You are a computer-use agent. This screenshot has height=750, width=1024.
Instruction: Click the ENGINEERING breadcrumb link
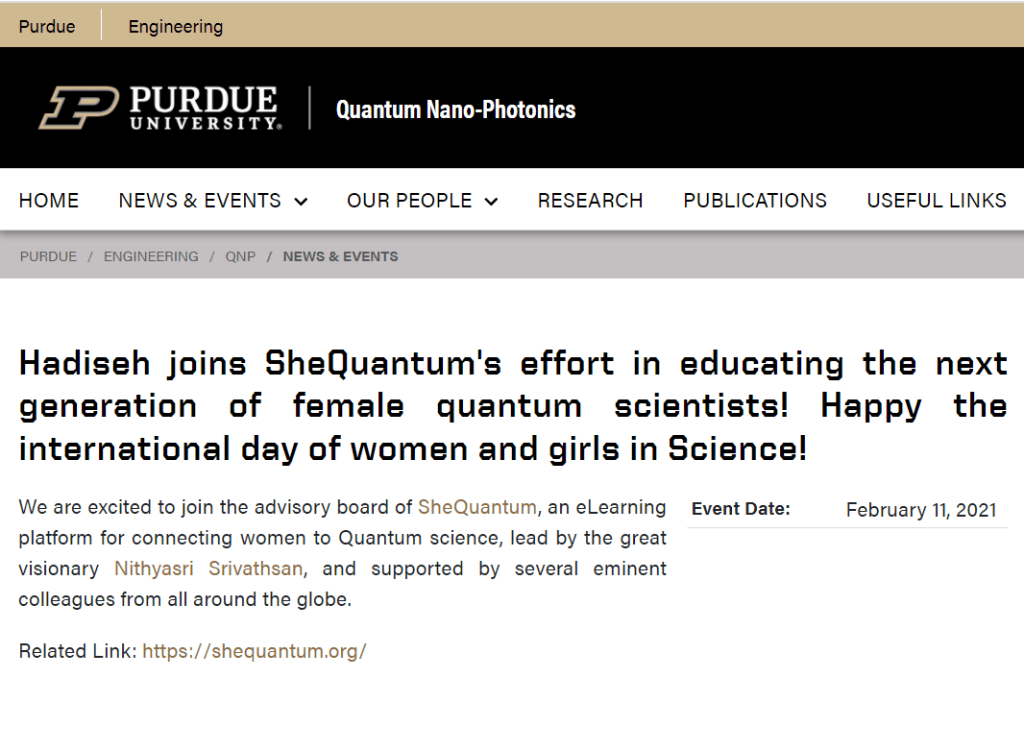pyautogui.click(x=151, y=257)
